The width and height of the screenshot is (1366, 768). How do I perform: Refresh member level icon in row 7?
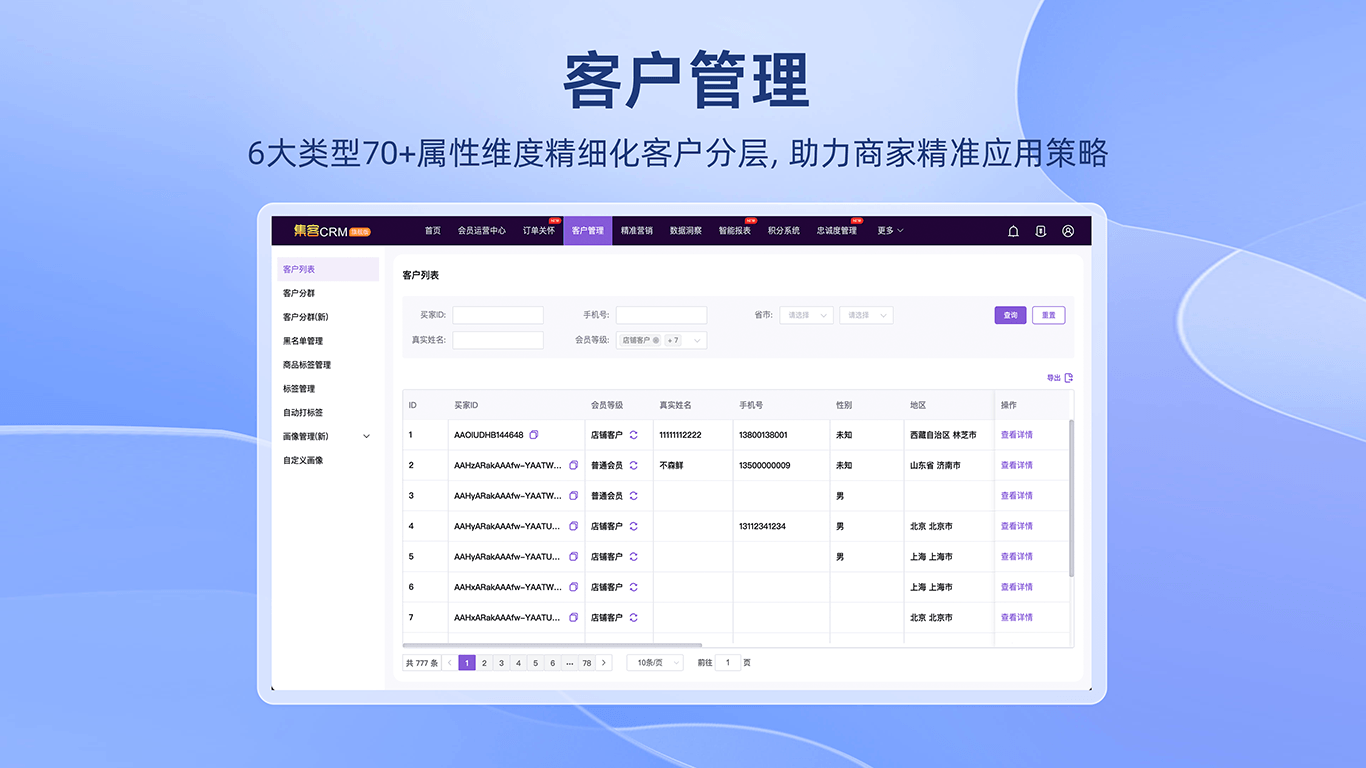click(633, 618)
